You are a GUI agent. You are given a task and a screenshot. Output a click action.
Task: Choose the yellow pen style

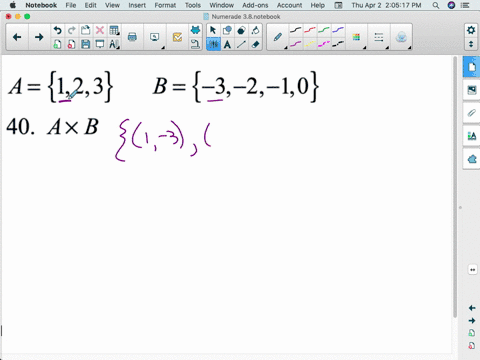(310, 44)
